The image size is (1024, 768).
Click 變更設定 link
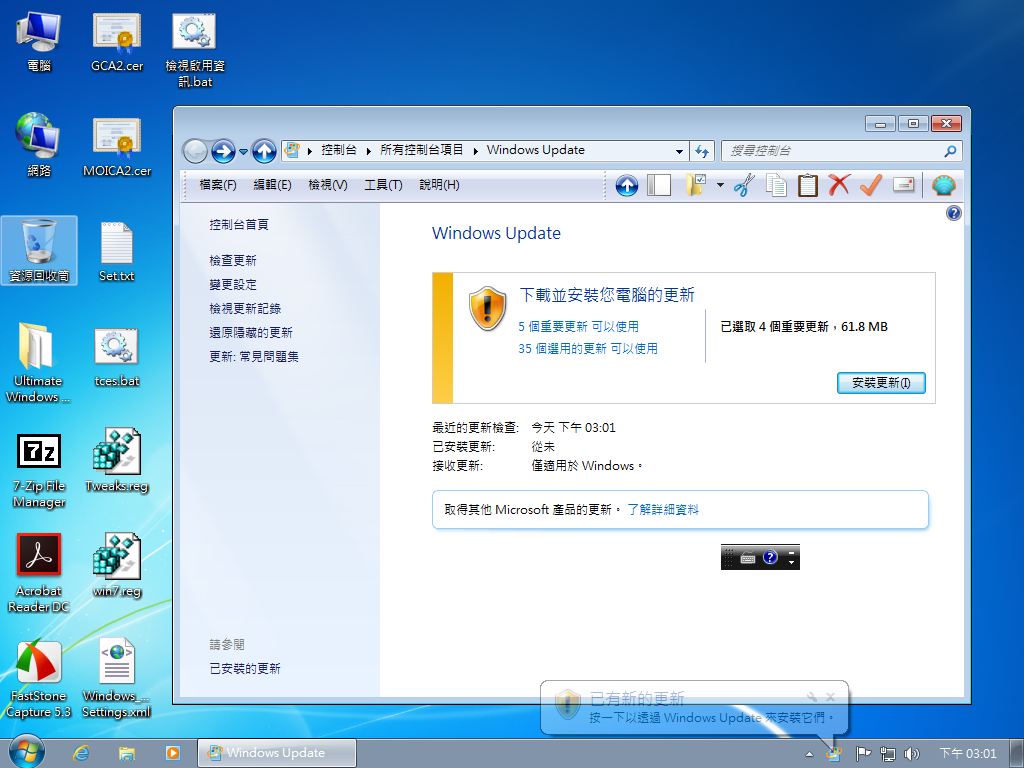(x=232, y=285)
